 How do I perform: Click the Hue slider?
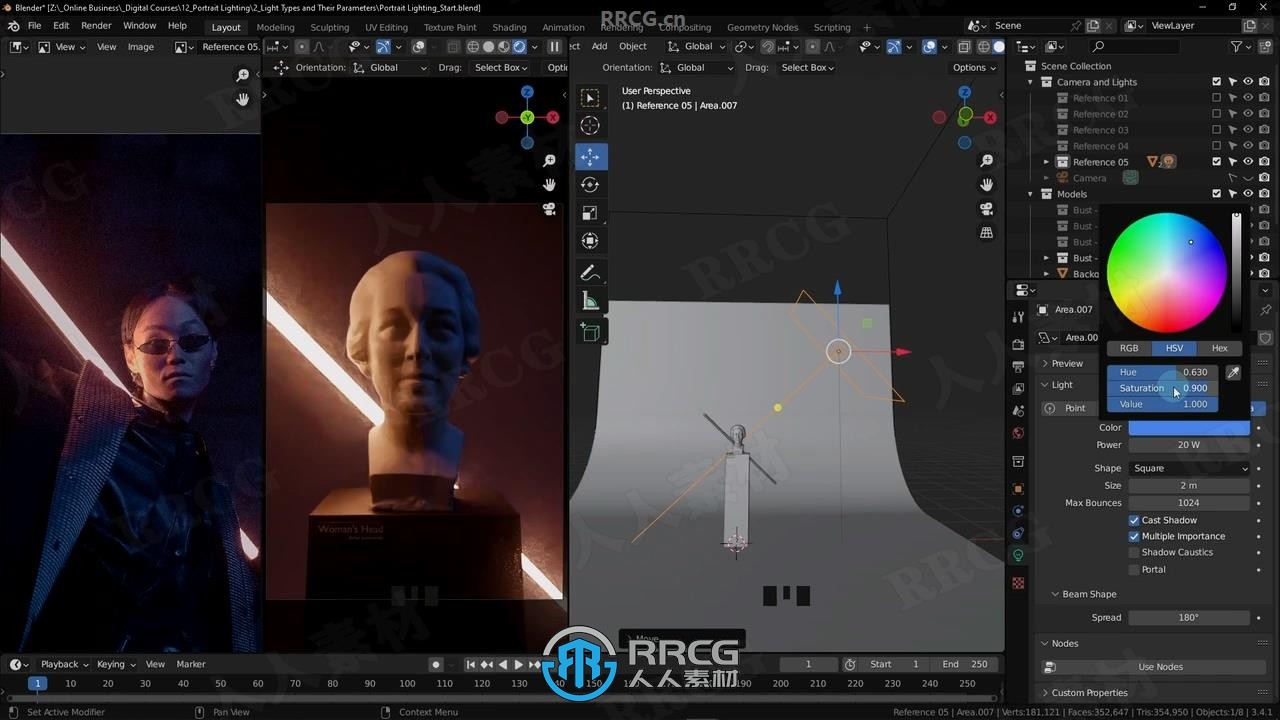tap(1162, 372)
